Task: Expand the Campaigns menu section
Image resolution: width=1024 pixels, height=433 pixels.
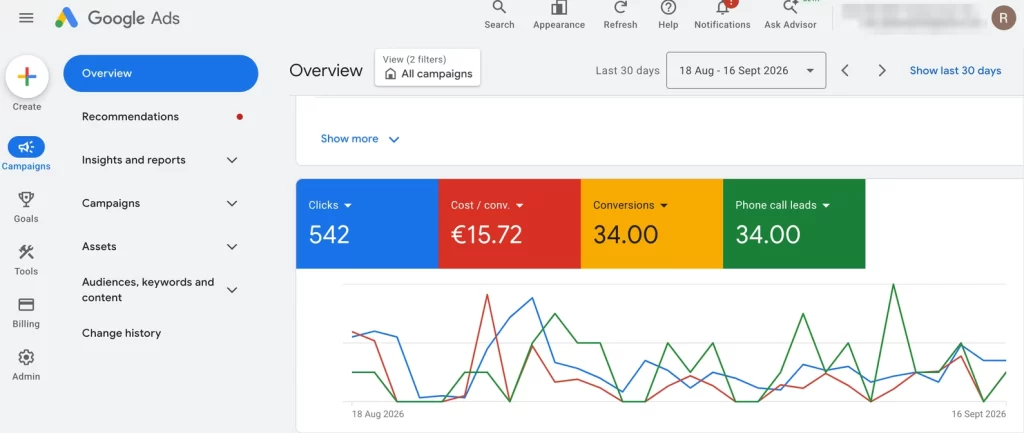Action: pos(232,203)
